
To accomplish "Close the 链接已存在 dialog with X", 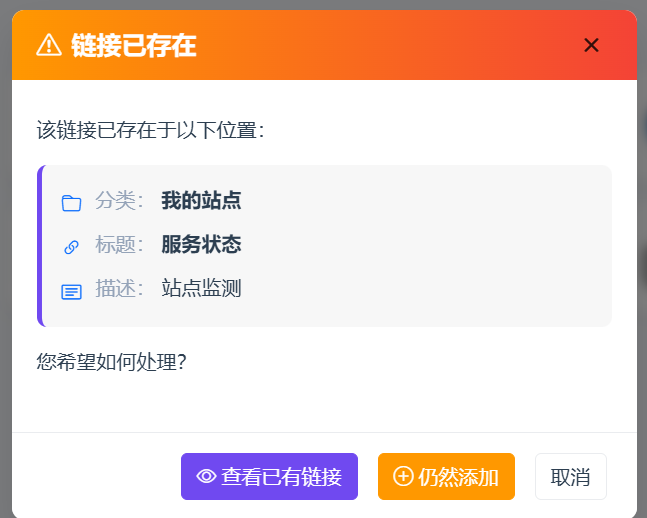I will coord(591,45).
